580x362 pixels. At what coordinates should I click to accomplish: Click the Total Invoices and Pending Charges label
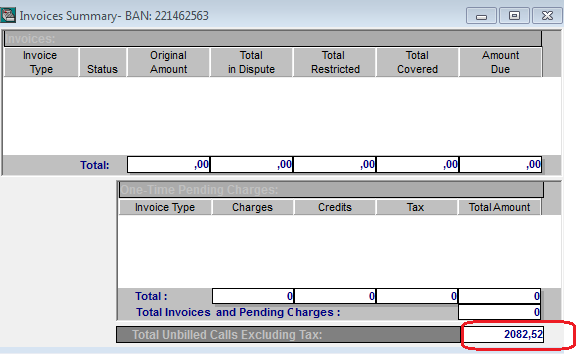[x=238, y=312]
